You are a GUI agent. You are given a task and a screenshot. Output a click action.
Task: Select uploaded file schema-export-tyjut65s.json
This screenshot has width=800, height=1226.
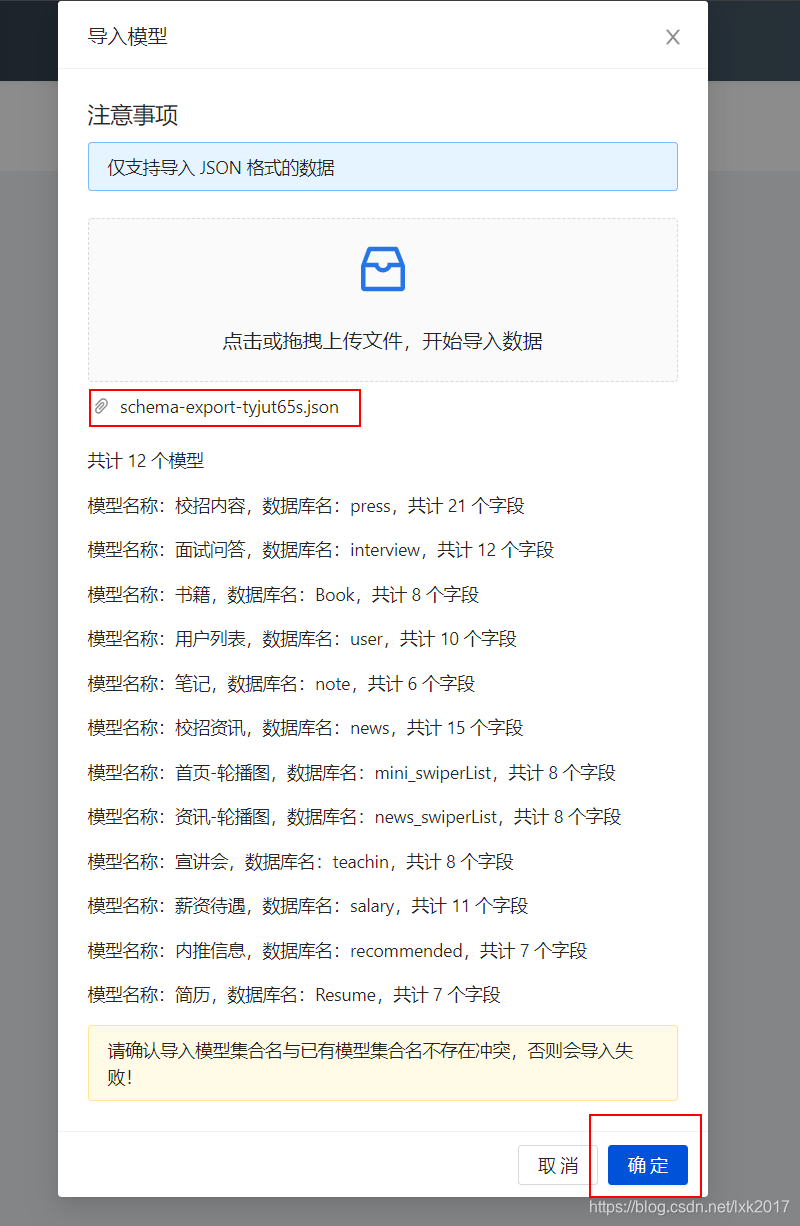click(x=229, y=407)
